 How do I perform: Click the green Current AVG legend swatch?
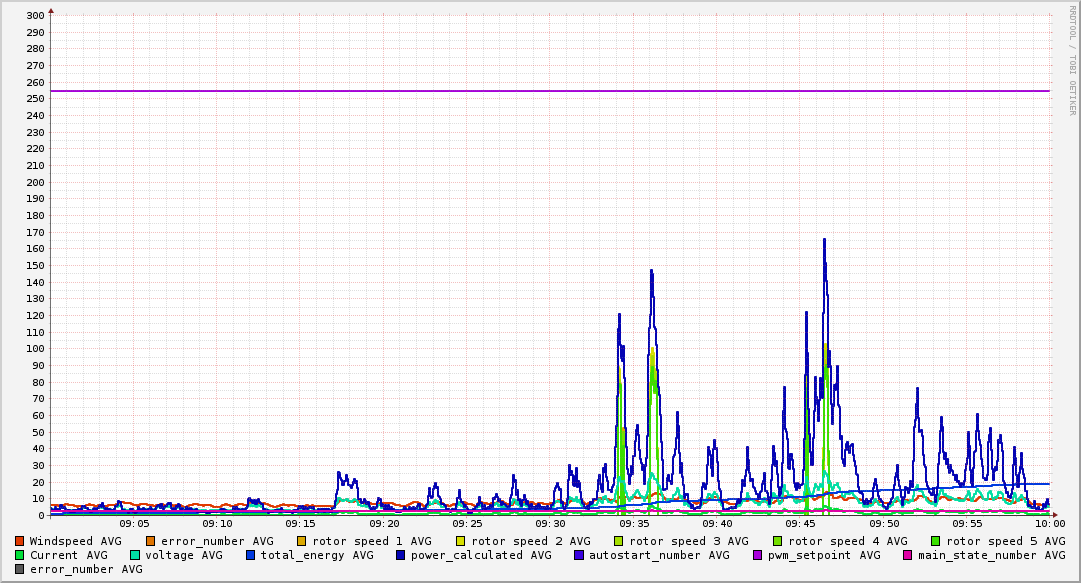[x=20, y=555]
